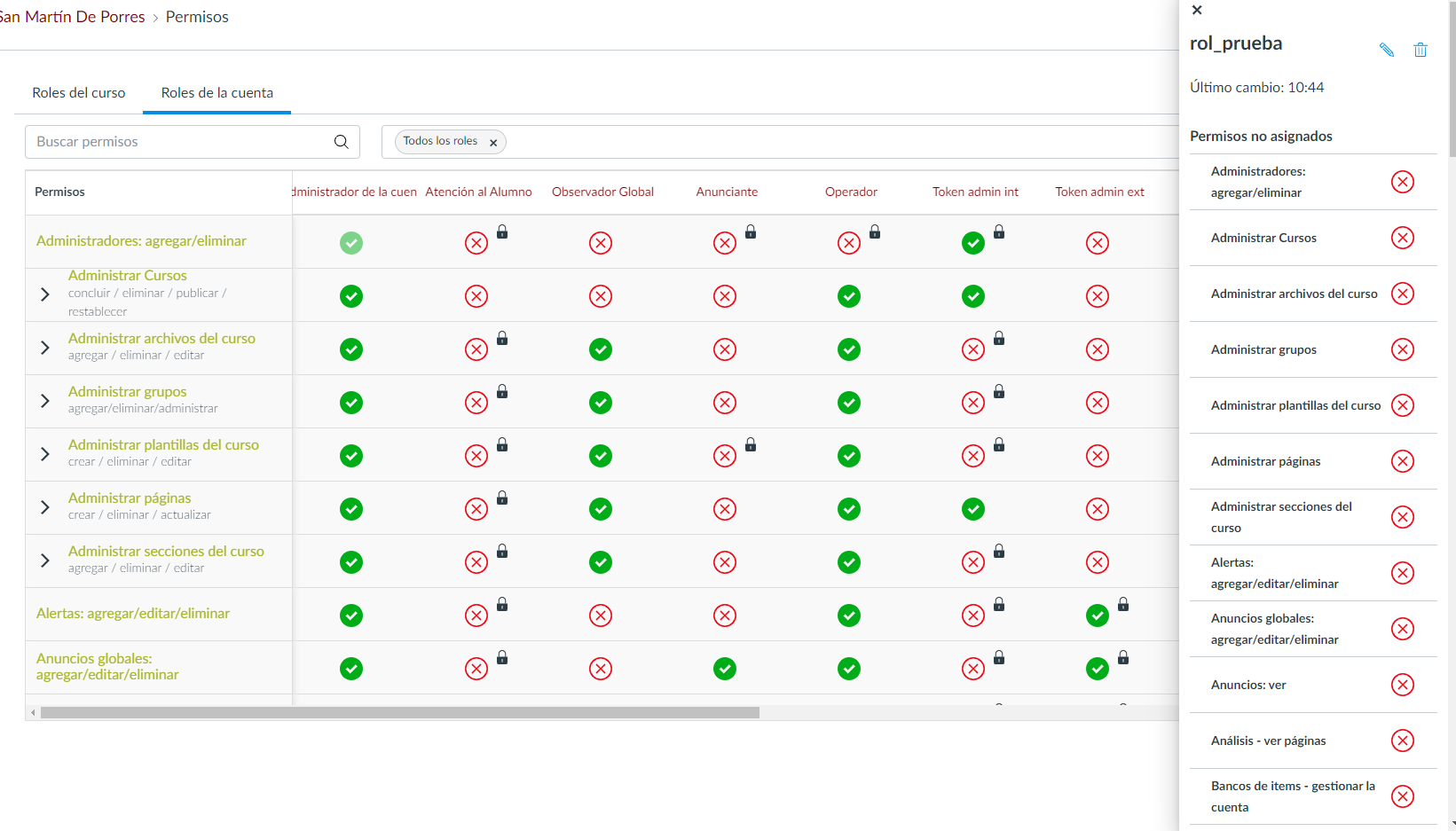Click Token admin ext's check for 'Alertas'
The image size is (1456, 831).
click(x=1098, y=615)
